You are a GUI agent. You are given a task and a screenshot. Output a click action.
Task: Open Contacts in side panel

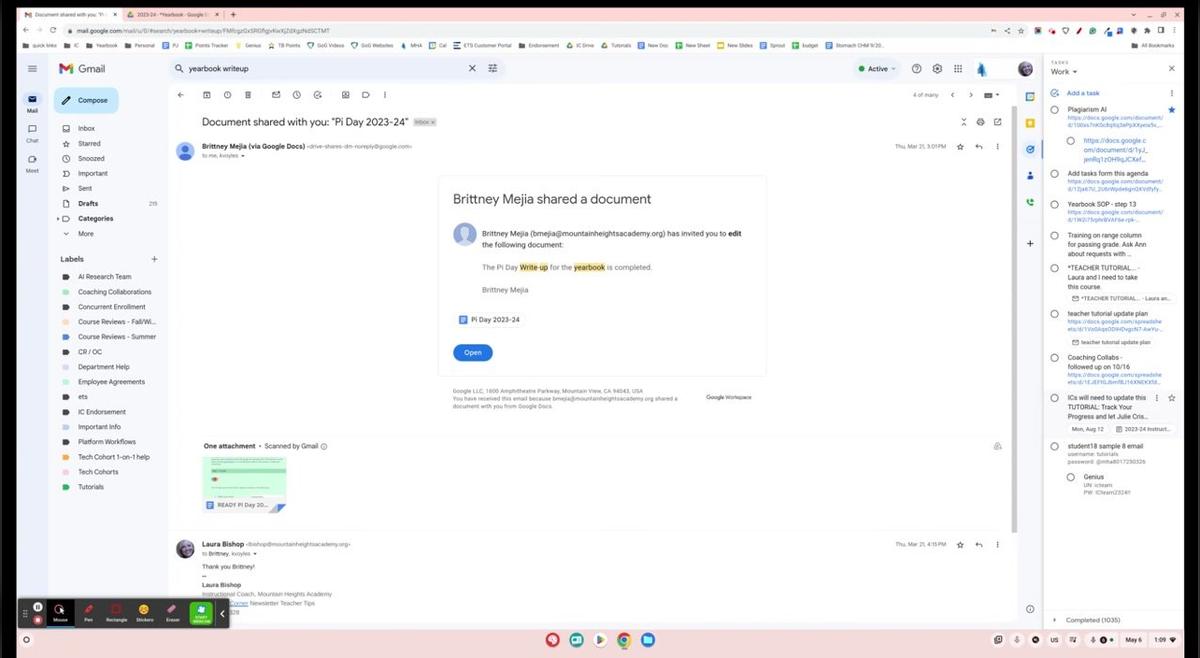[x=1030, y=176]
